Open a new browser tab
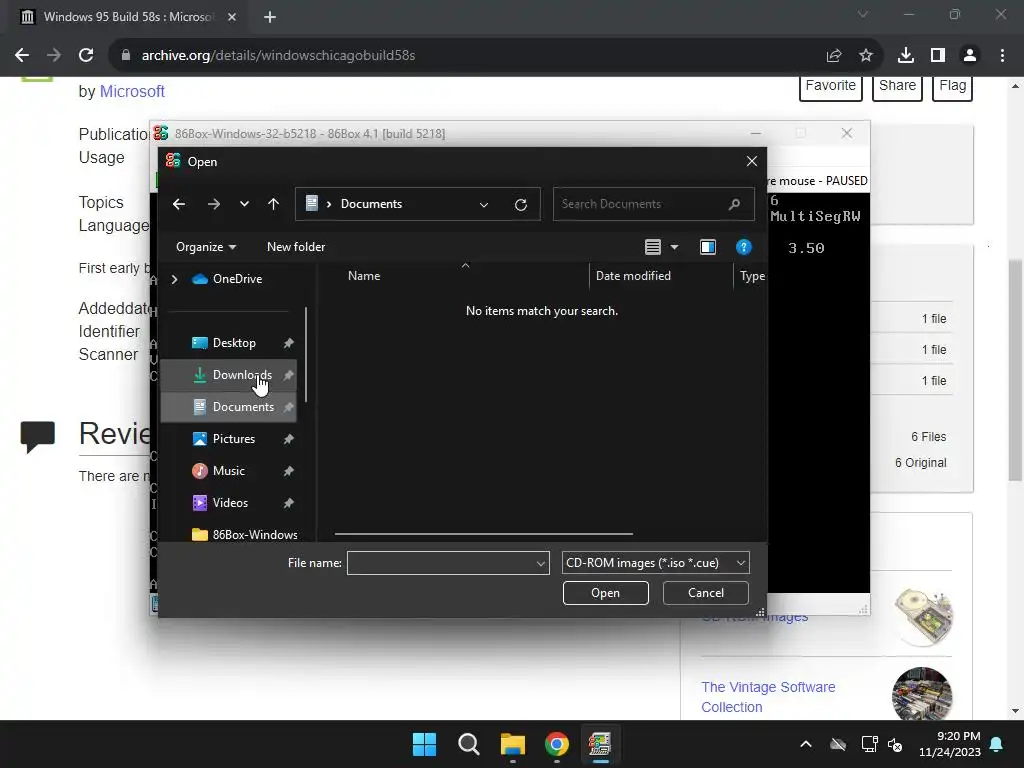 pyautogui.click(x=270, y=17)
